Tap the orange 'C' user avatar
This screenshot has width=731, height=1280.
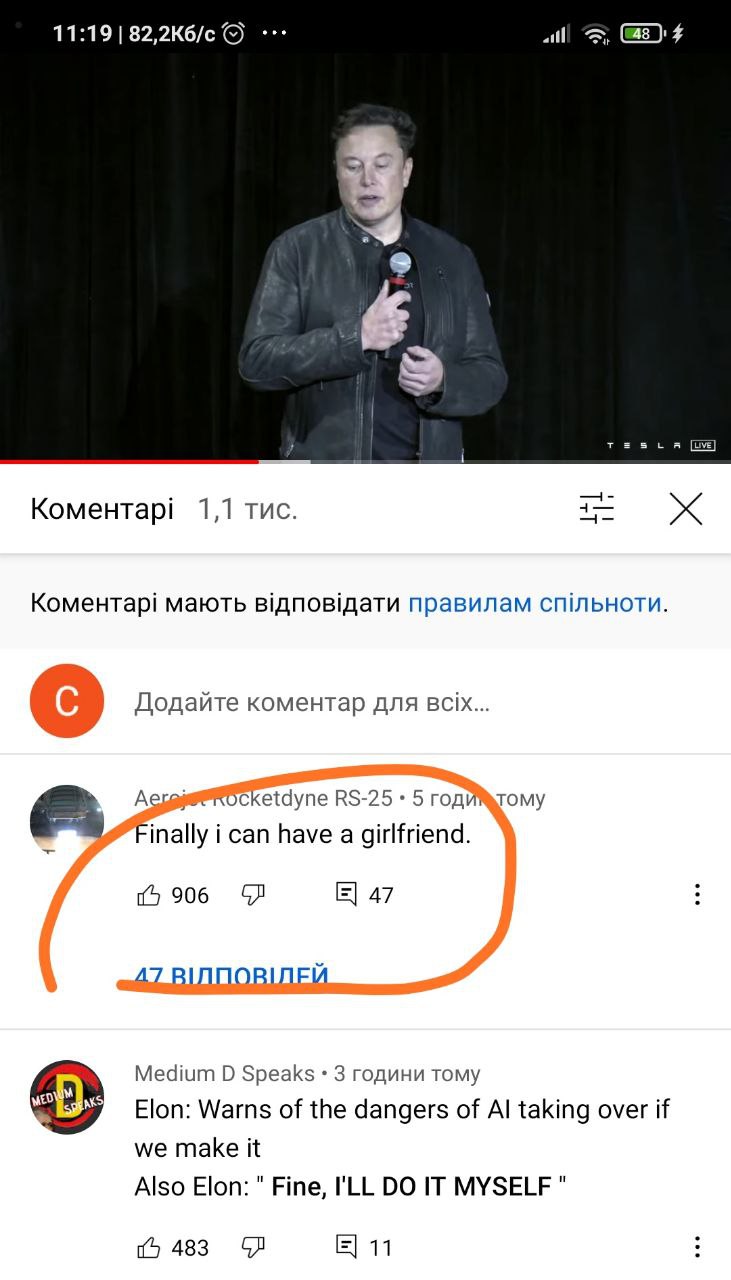[x=67, y=701]
